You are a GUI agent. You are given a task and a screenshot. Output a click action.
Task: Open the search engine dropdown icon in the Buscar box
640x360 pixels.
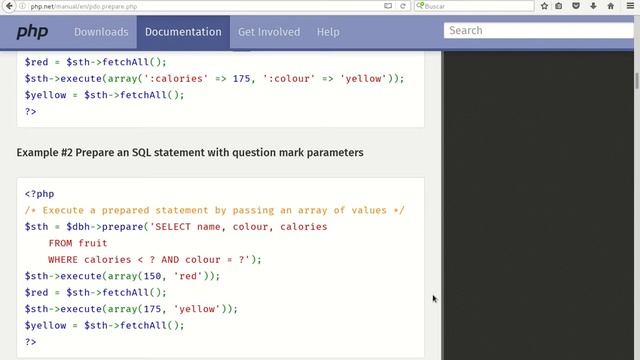[420, 6]
